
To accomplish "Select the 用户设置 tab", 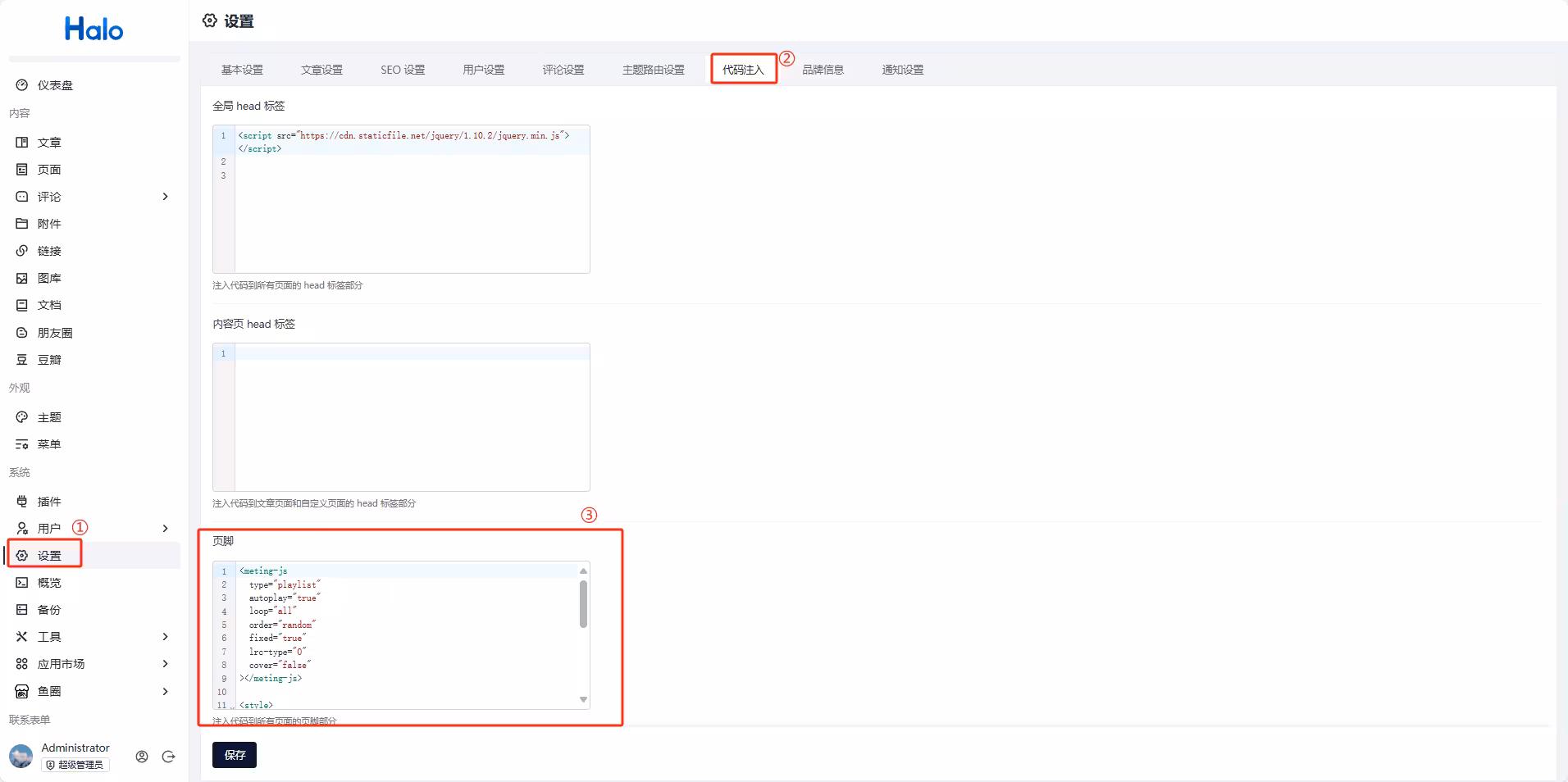I will 484,70.
